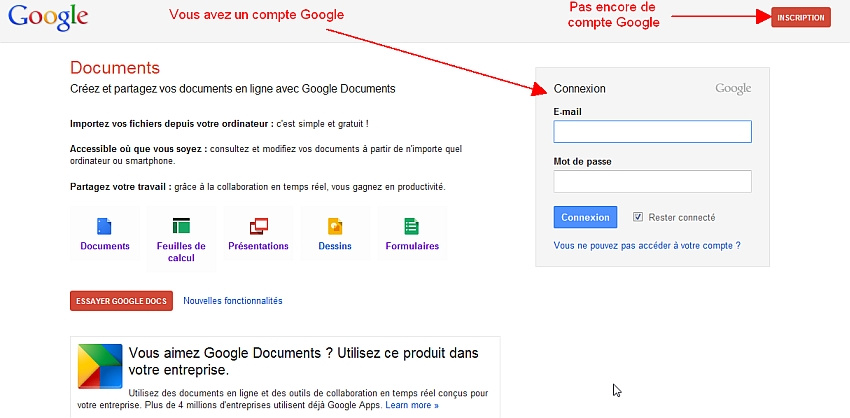Image resolution: width=850 pixels, height=418 pixels.
Task: Click the ESSAYER GOOGLE DOCS button
Action: coord(121,301)
